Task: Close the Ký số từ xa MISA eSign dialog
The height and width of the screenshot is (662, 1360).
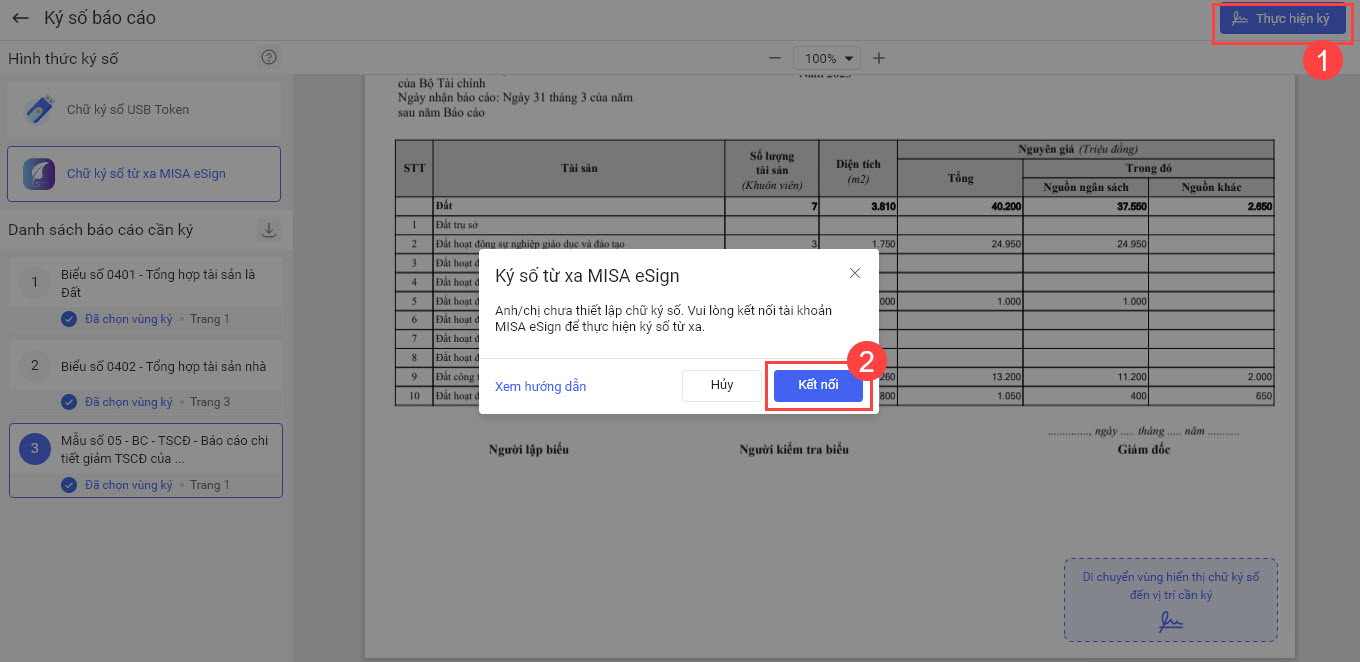Action: click(854, 273)
